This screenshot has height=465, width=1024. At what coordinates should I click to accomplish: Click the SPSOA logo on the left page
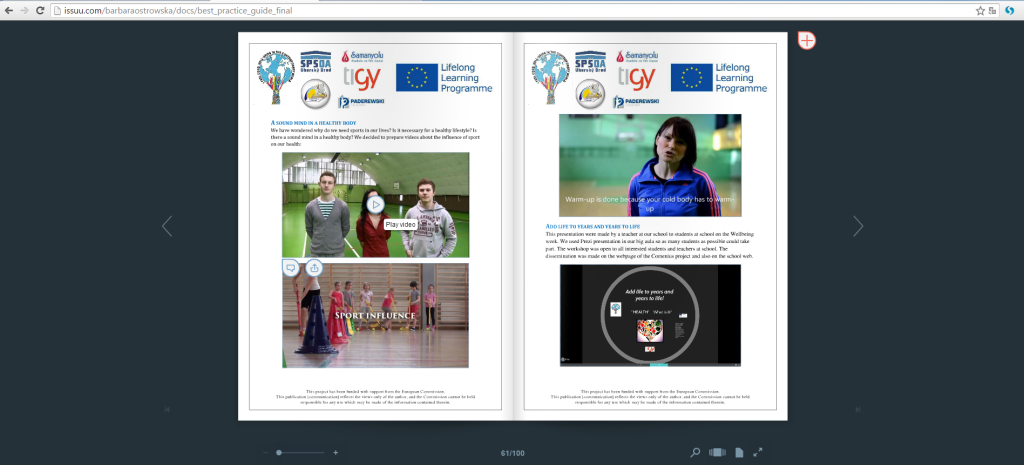315,61
